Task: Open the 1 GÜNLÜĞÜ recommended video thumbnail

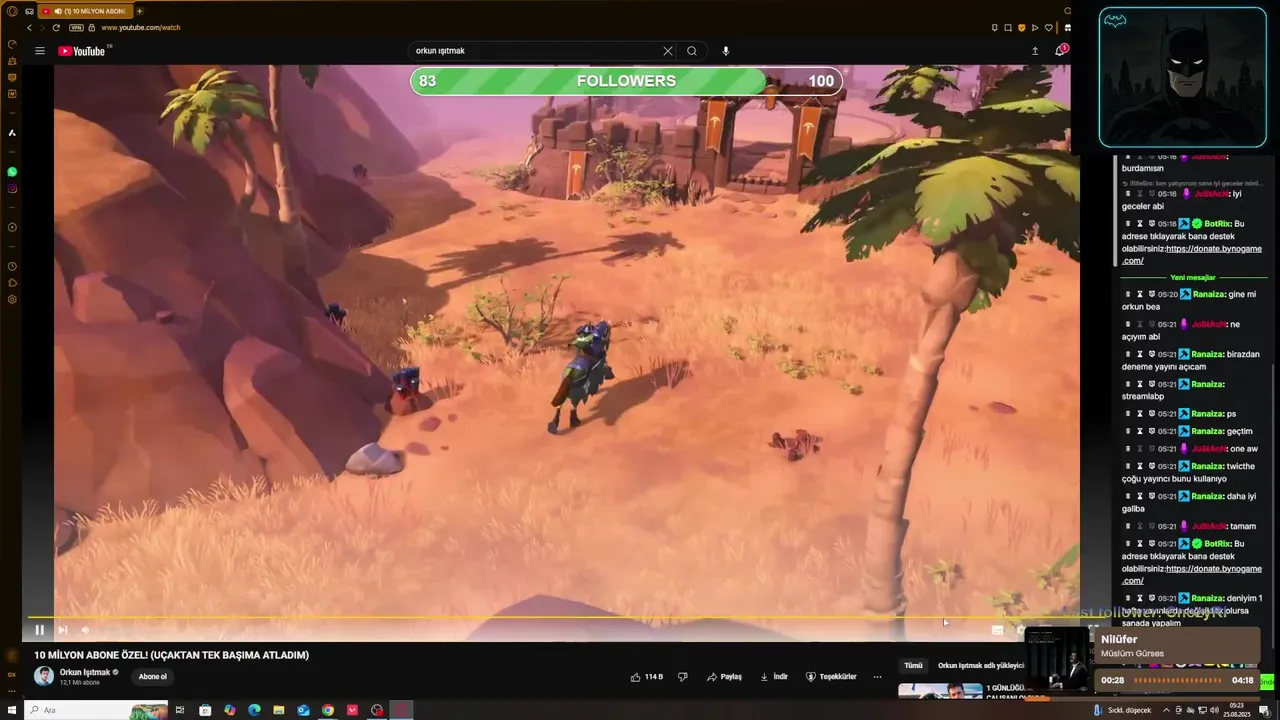Action: click(940, 690)
